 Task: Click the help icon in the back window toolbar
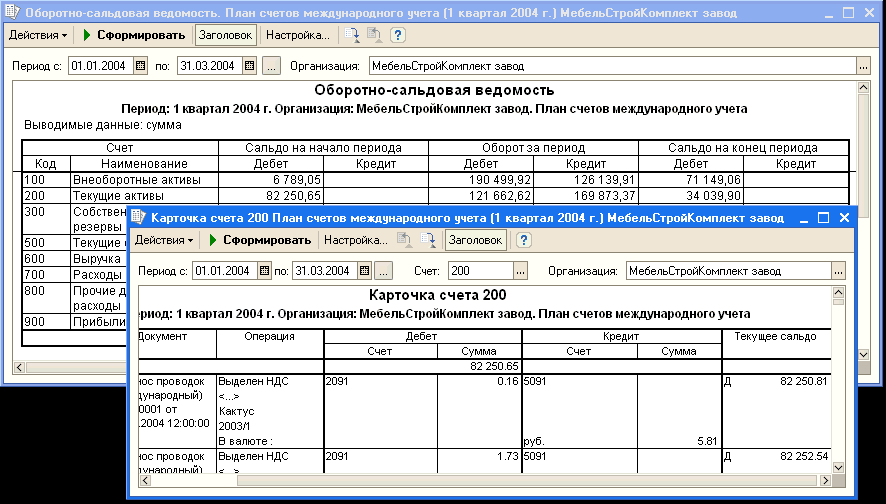(x=397, y=35)
